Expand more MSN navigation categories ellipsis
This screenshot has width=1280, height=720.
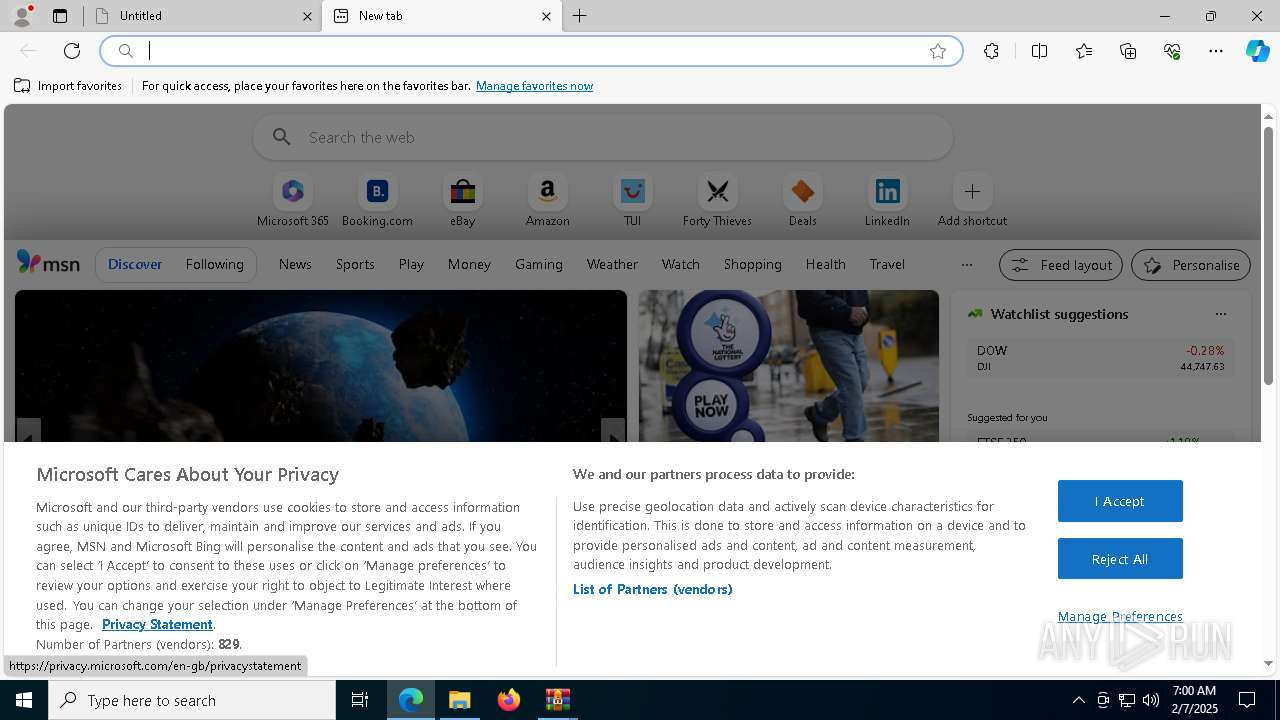click(x=966, y=265)
